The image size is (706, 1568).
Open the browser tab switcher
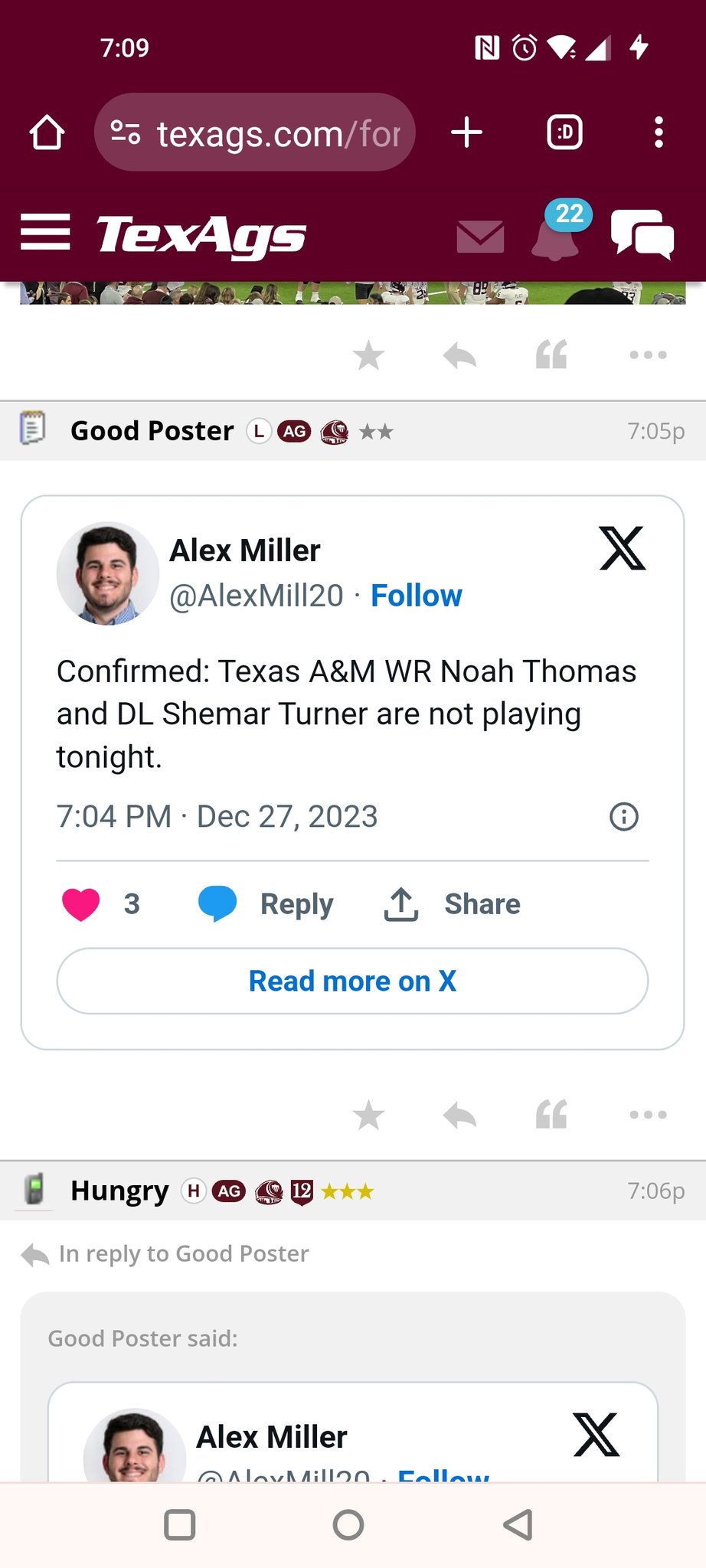564,133
